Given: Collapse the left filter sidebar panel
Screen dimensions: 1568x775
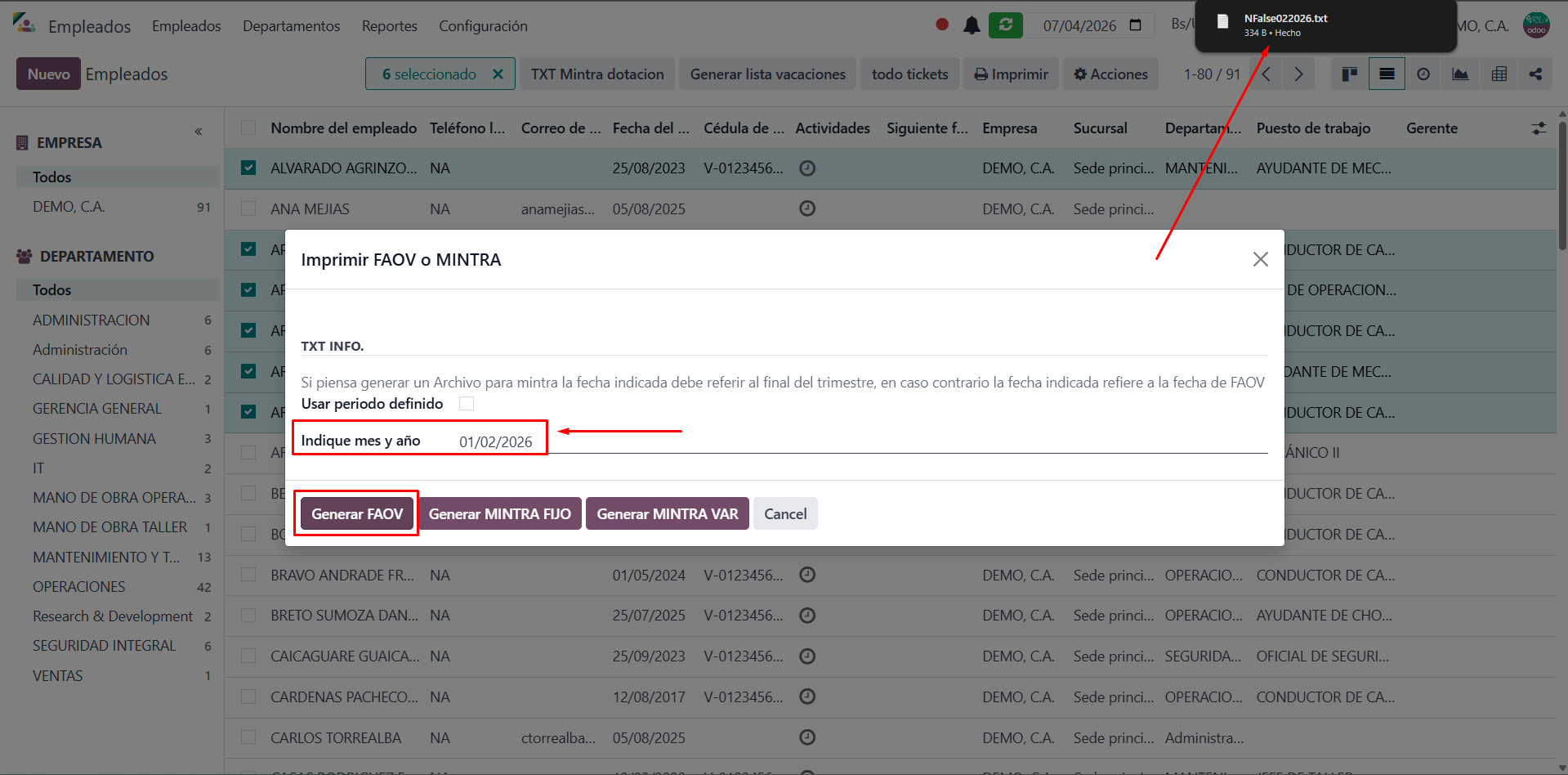Looking at the screenshot, I should click(x=199, y=132).
